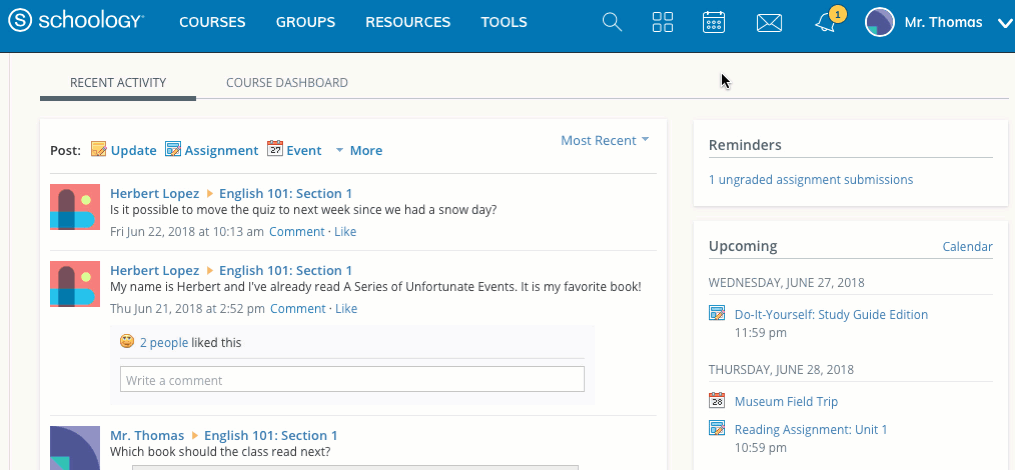This screenshot has width=1015, height=470.
Task: Open the search magnifier icon
Action: pyautogui.click(x=612, y=22)
